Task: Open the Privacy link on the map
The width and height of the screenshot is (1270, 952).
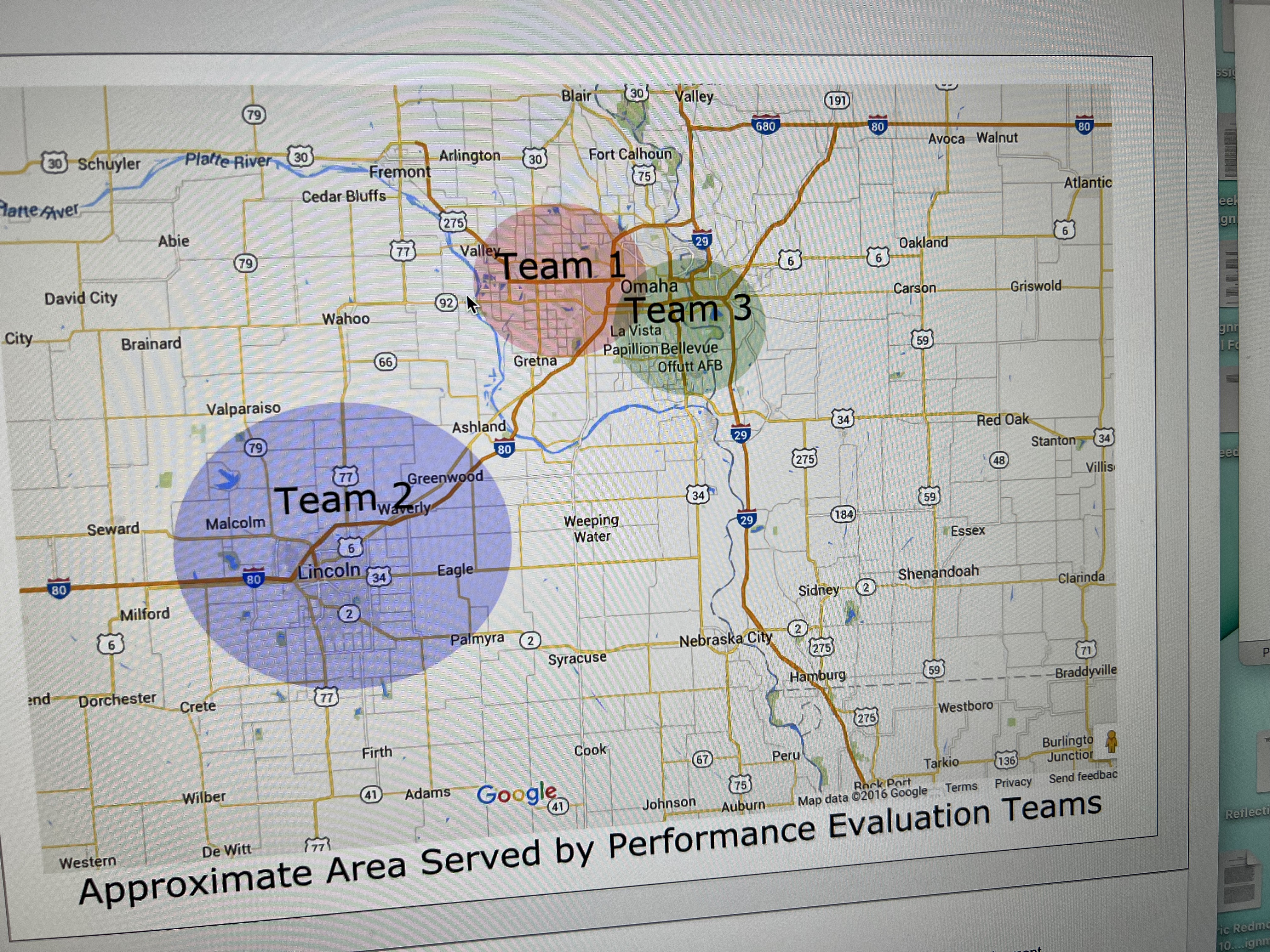Action: tap(1013, 783)
